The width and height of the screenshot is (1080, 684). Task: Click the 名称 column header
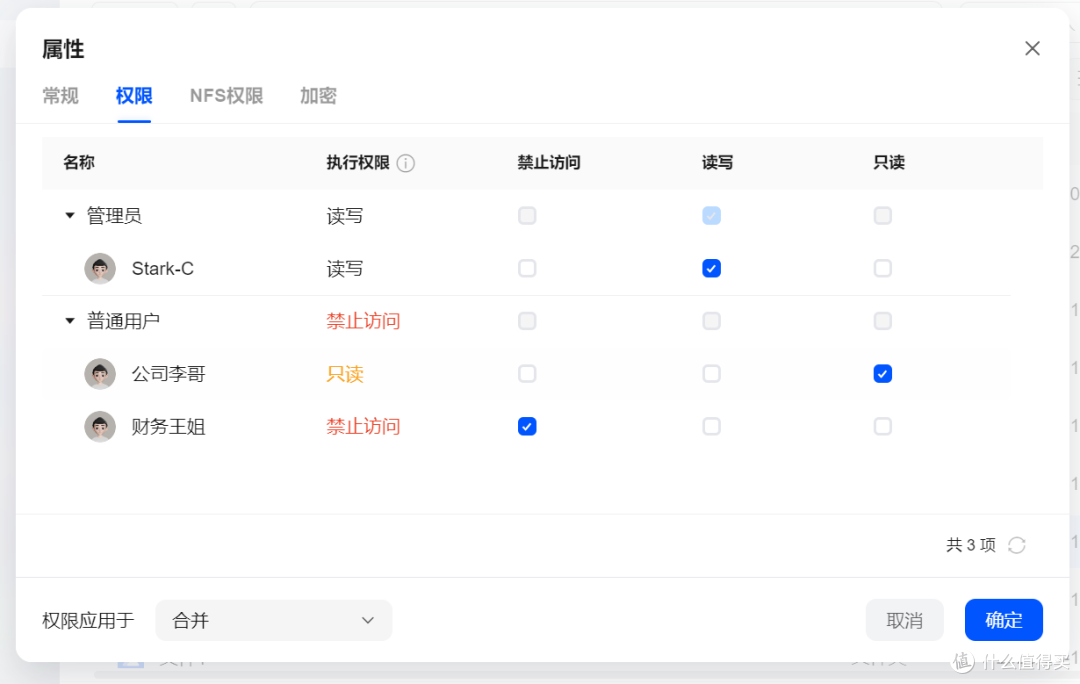coord(79,163)
